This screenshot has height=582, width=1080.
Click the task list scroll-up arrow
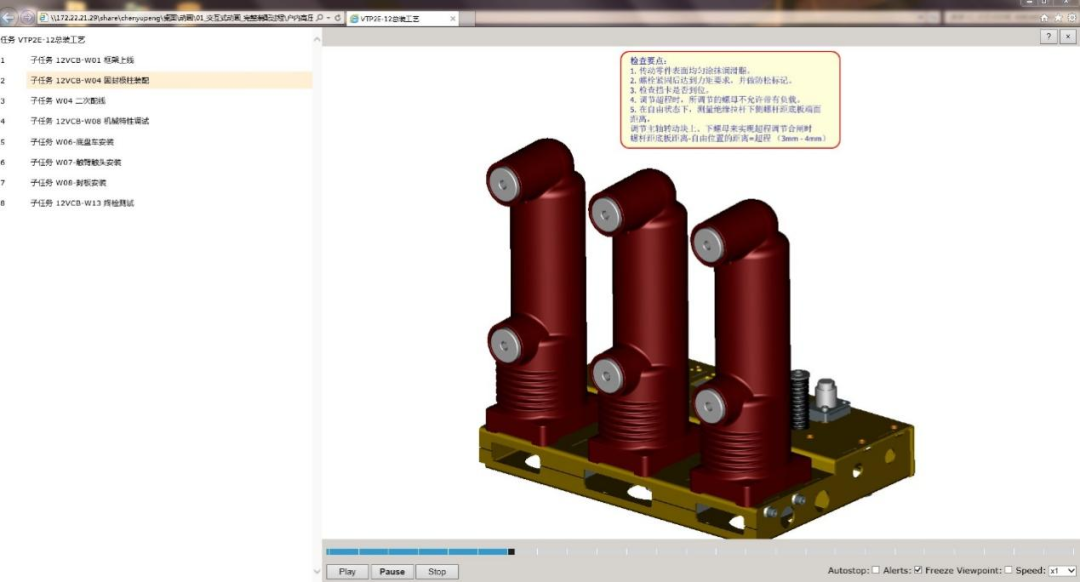tap(317, 40)
